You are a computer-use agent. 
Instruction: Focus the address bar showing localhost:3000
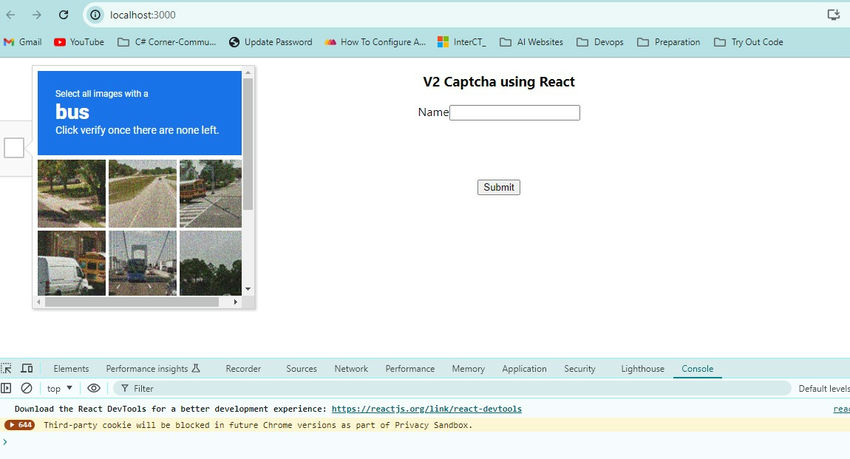tap(455, 15)
